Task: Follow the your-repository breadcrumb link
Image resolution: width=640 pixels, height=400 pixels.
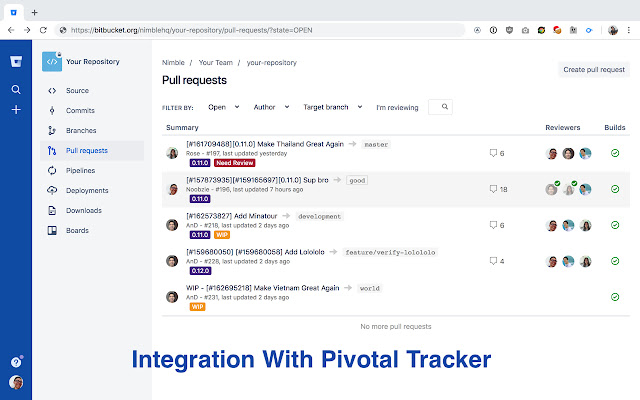Action: [271, 62]
